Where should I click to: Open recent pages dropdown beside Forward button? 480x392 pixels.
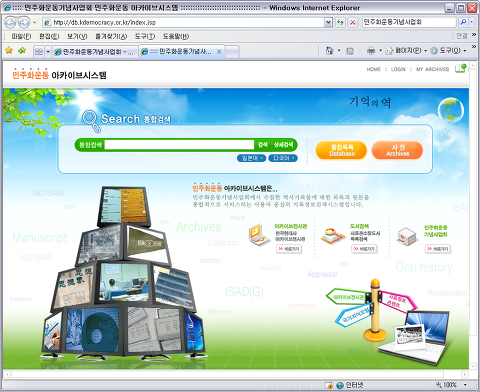34,23
